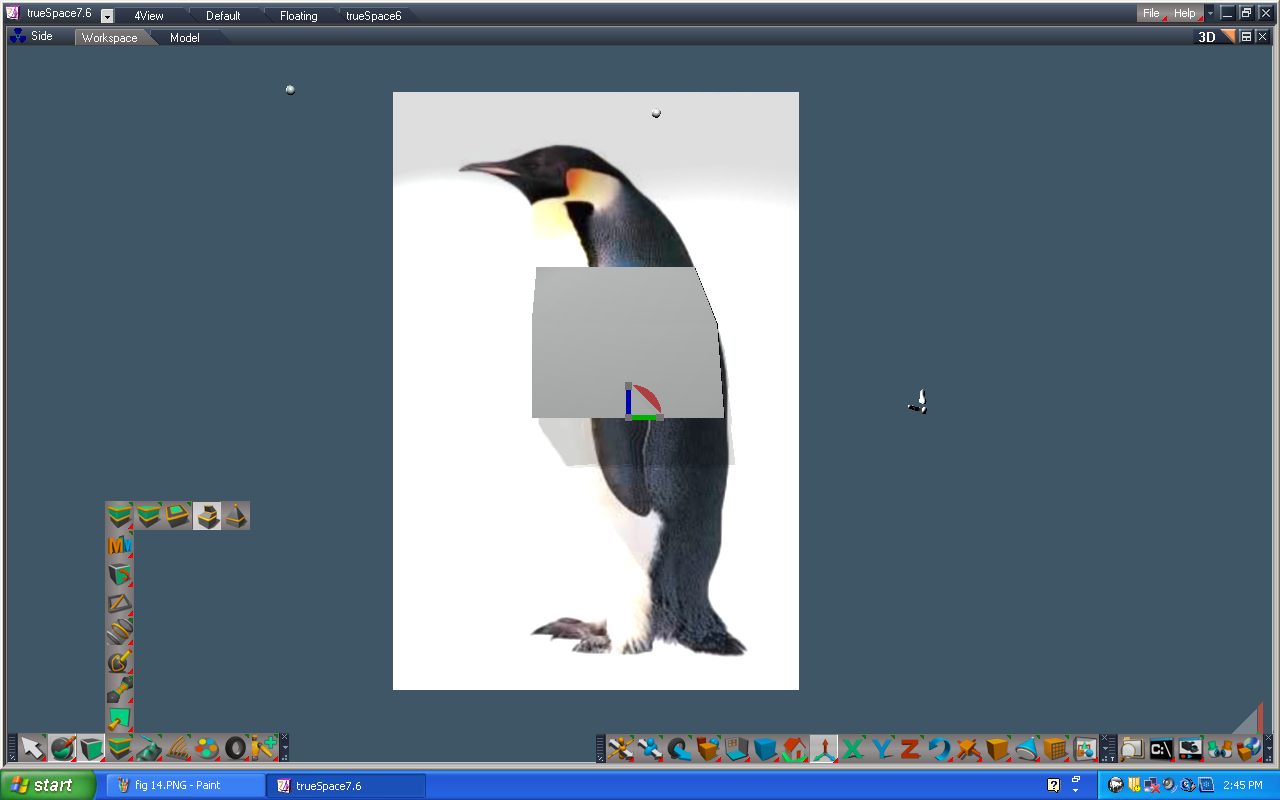Open the paint material tool
1280x800 pixels.
[x=63, y=747]
